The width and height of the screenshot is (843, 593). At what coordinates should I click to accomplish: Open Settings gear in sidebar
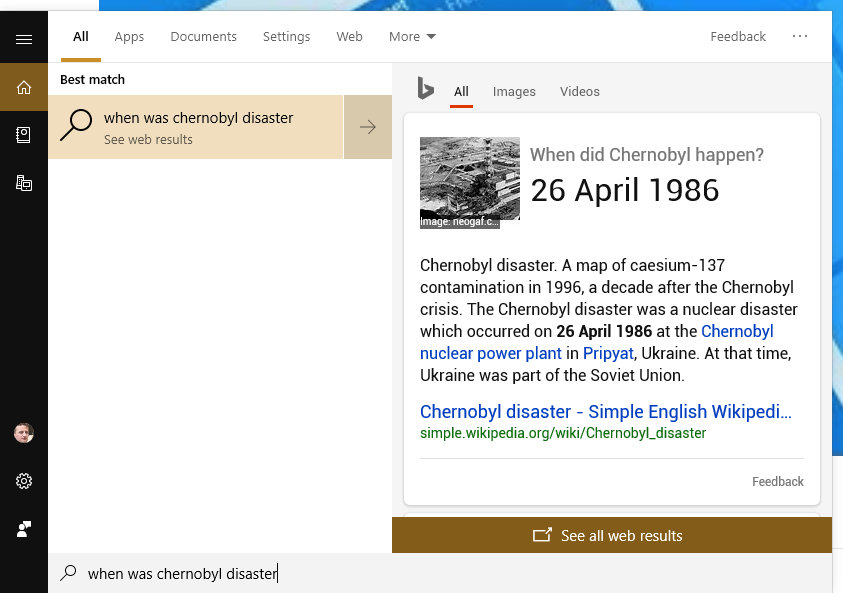pos(24,481)
